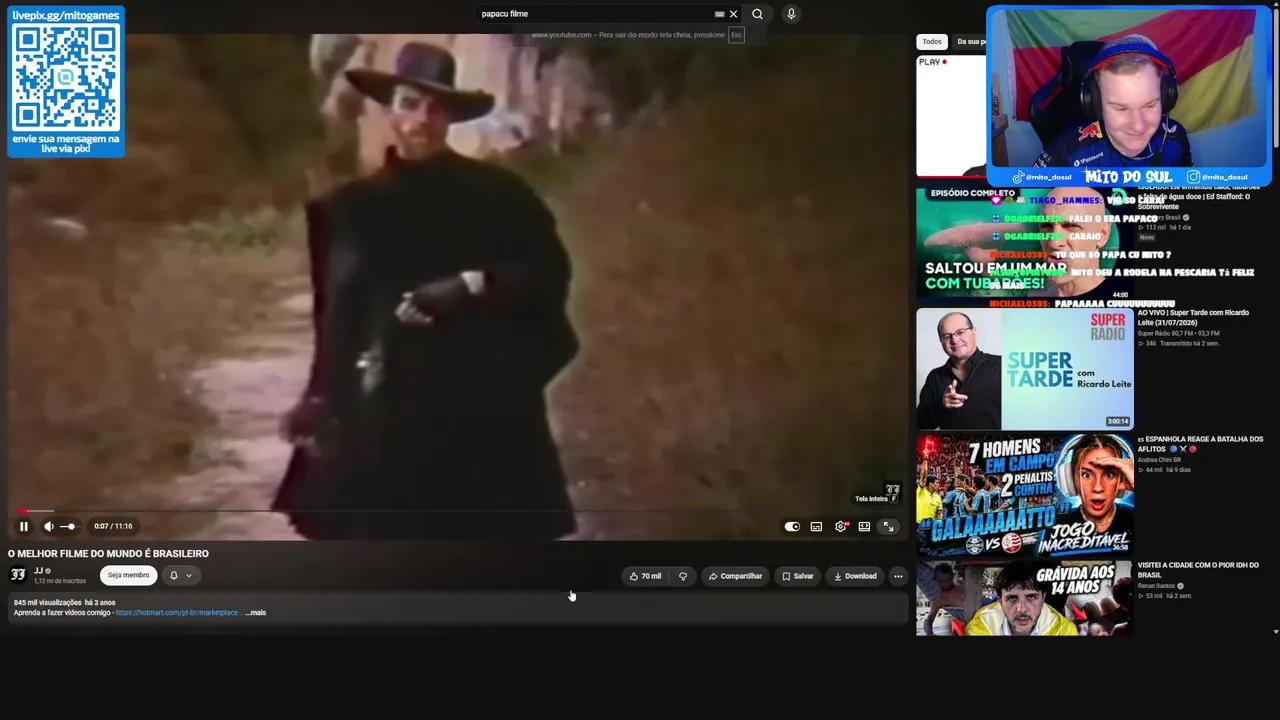Click the JJ channel watermark in the video

(x=892, y=489)
